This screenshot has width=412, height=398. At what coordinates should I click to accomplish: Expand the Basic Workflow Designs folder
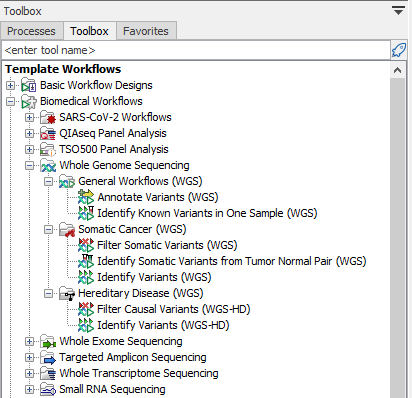(x=10, y=85)
